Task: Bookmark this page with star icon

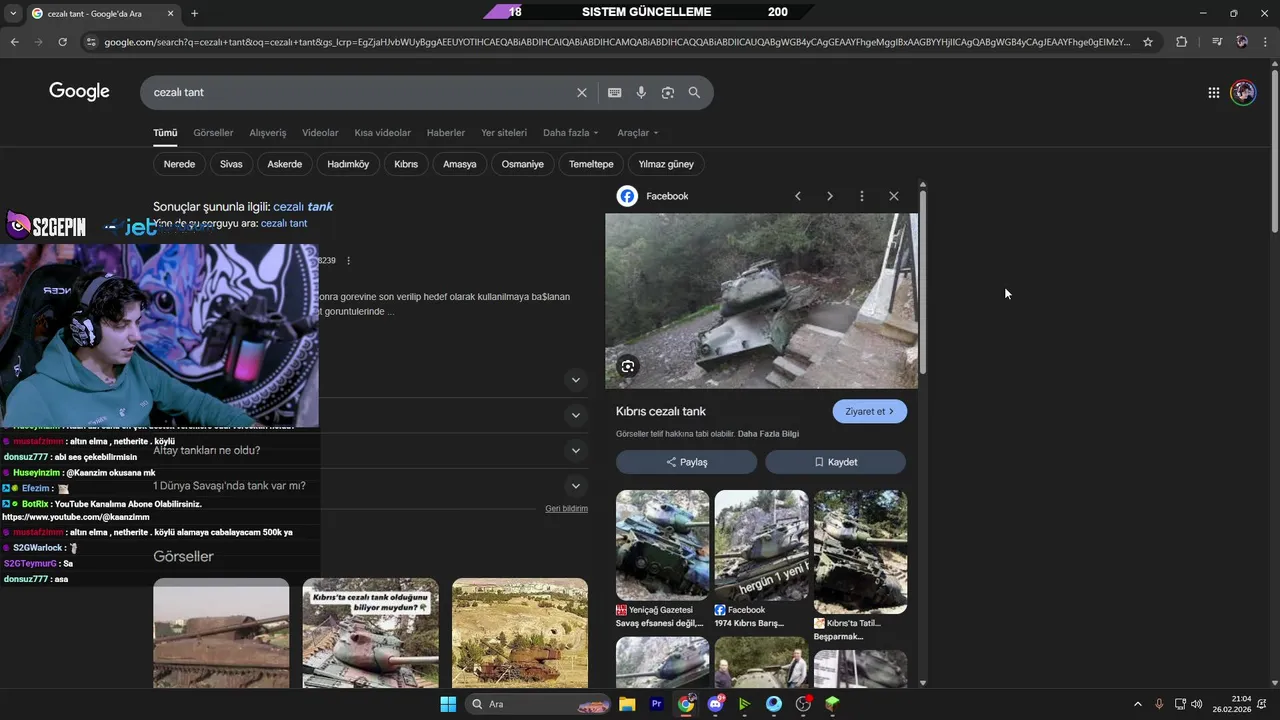Action: coord(1148,42)
